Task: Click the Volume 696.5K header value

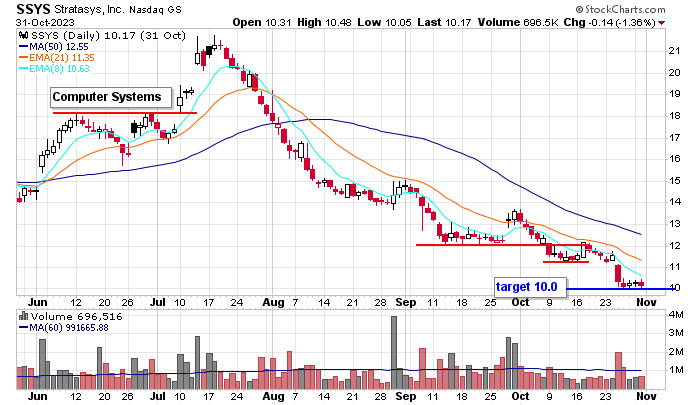Action: [x=518, y=22]
